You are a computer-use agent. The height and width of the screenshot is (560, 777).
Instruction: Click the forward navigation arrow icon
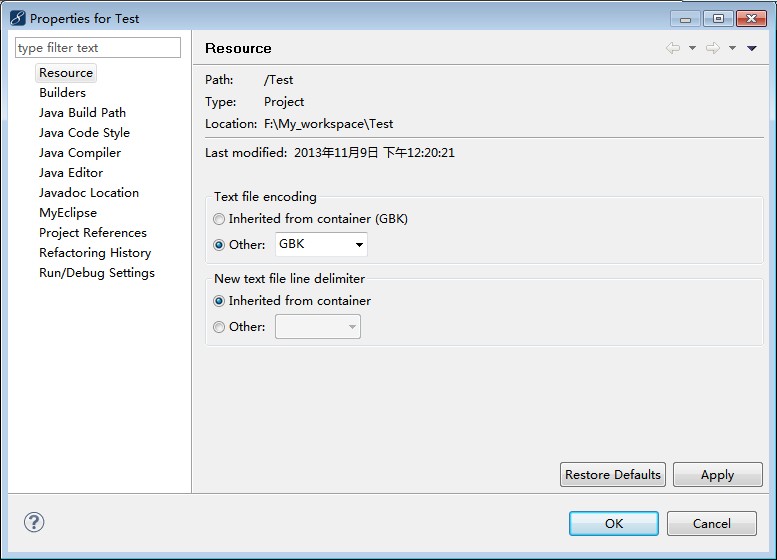[712, 48]
